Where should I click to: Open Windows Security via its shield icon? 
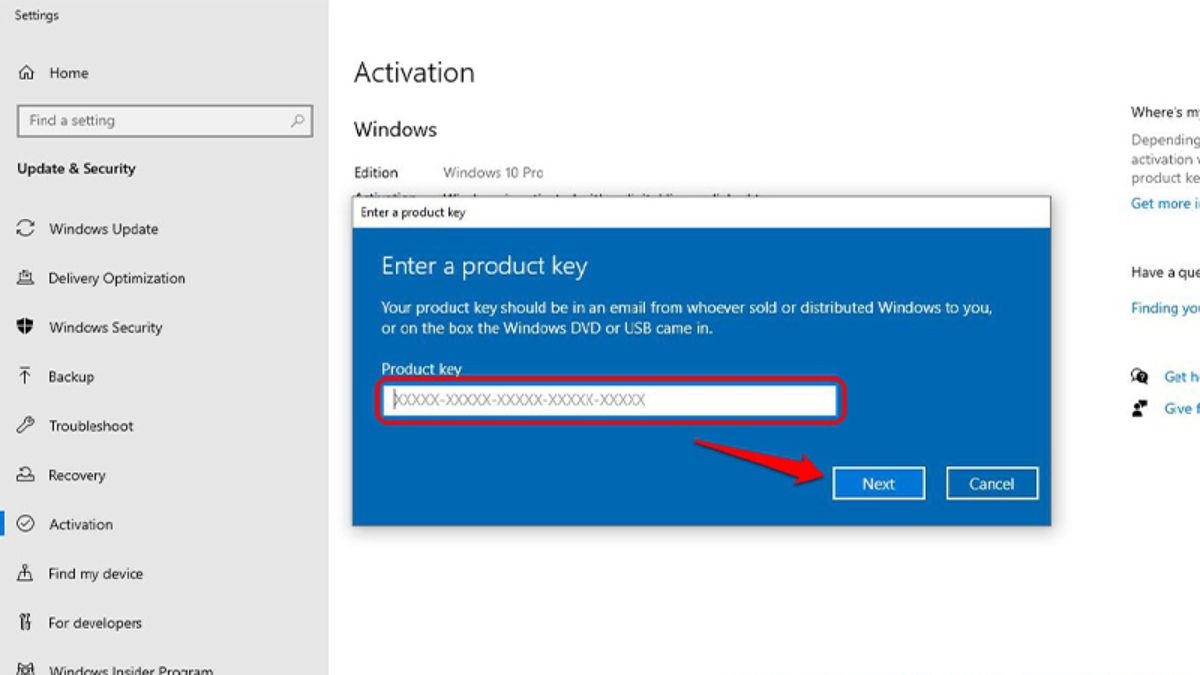pyautogui.click(x=25, y=327)
